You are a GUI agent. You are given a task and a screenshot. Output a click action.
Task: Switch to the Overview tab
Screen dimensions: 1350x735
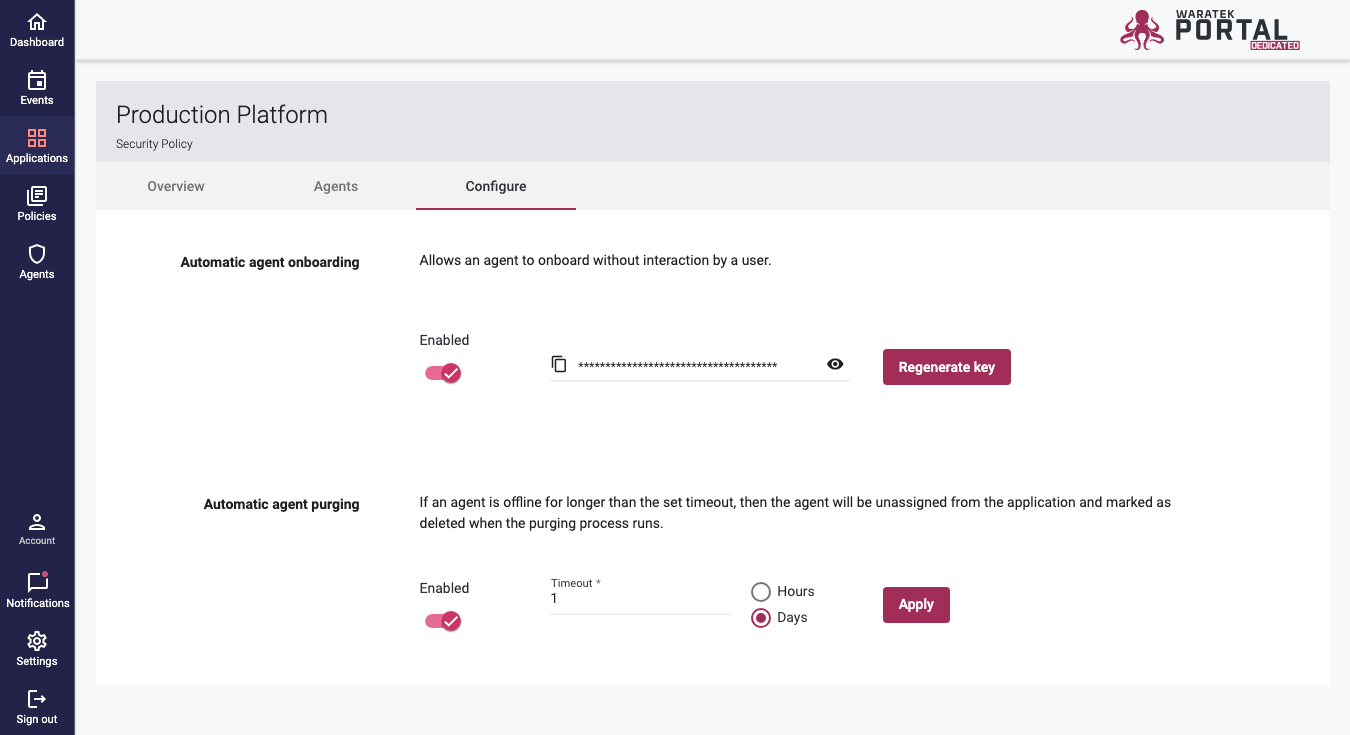click(176, 186)
